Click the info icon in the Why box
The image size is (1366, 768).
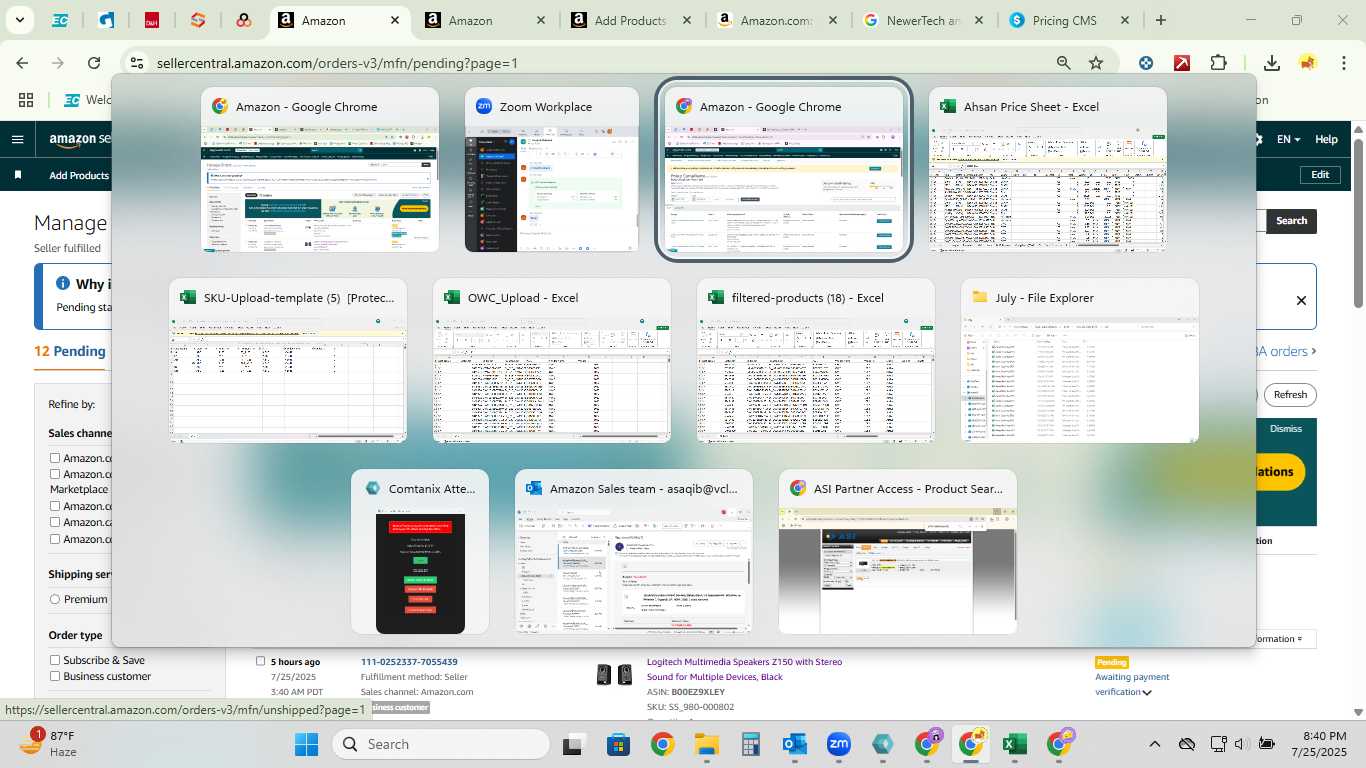point(63,284)
